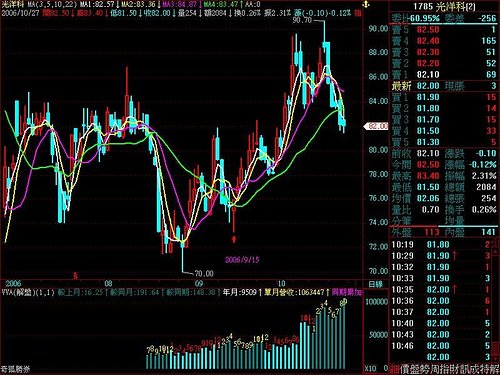
Task: Click the X10 volume scale label
Action: [x=370, y=368]
